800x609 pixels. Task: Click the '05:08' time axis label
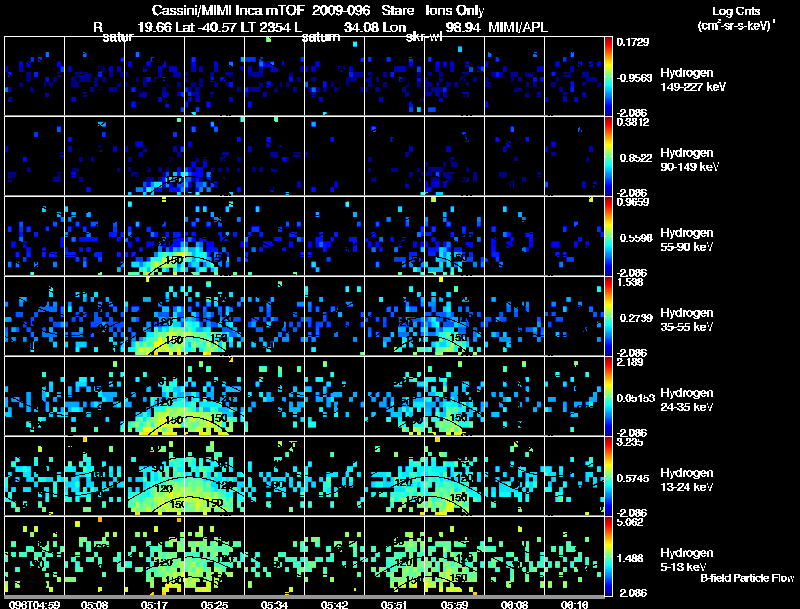coord(94,605)
